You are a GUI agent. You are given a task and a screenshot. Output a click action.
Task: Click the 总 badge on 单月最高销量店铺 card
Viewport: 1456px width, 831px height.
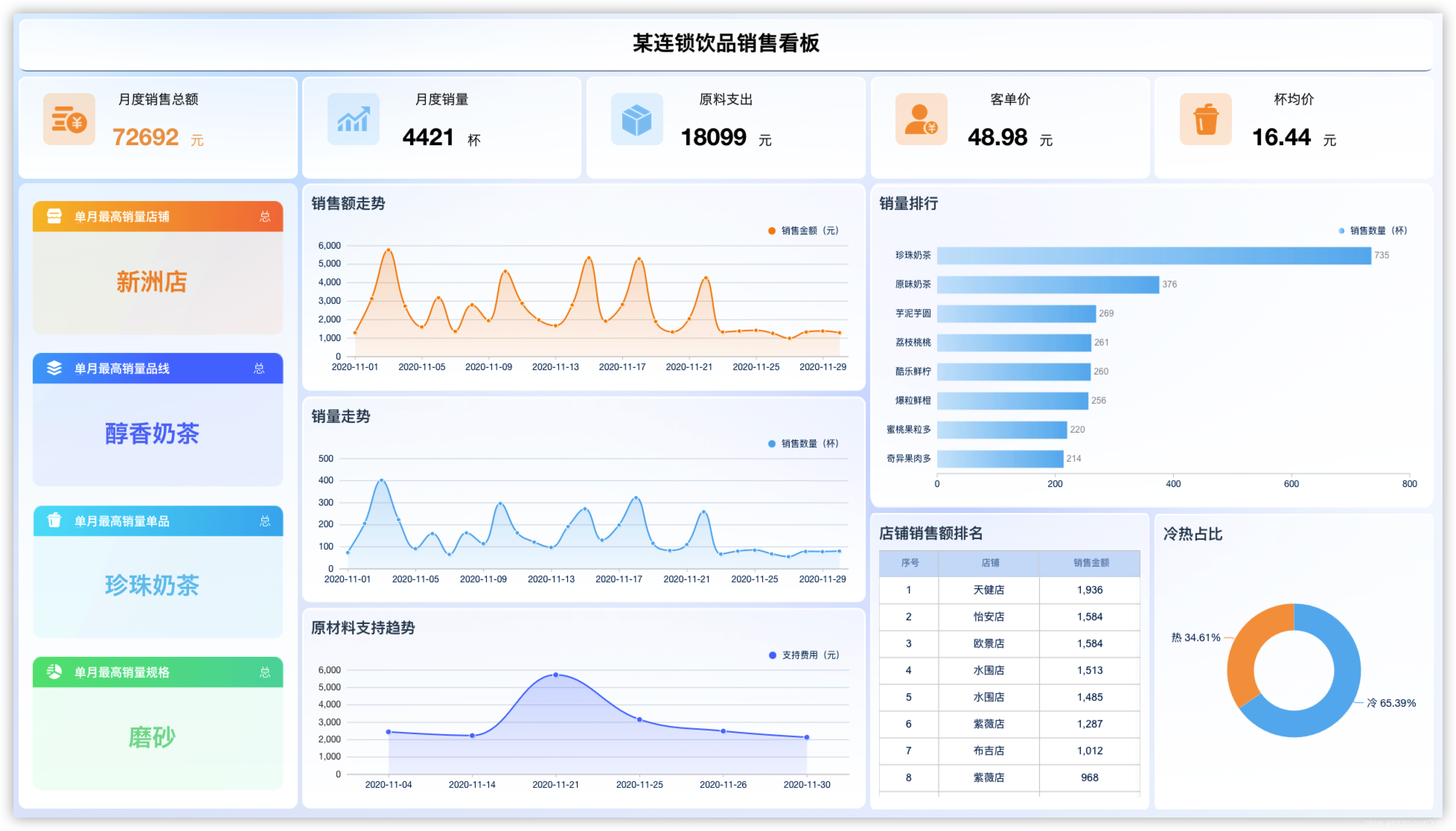coord(264,216)
